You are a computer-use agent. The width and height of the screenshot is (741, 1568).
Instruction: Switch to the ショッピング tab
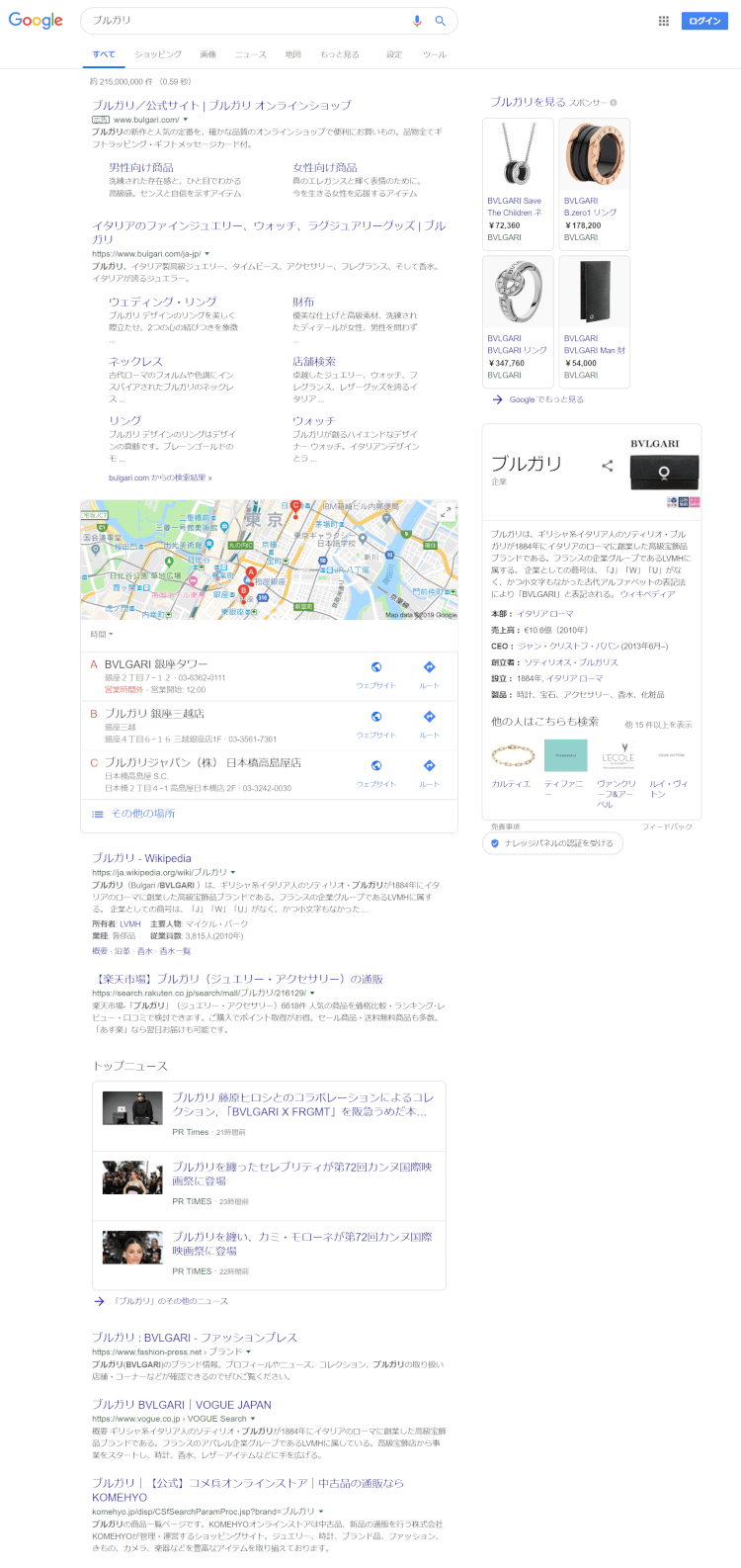click(158, 54)
